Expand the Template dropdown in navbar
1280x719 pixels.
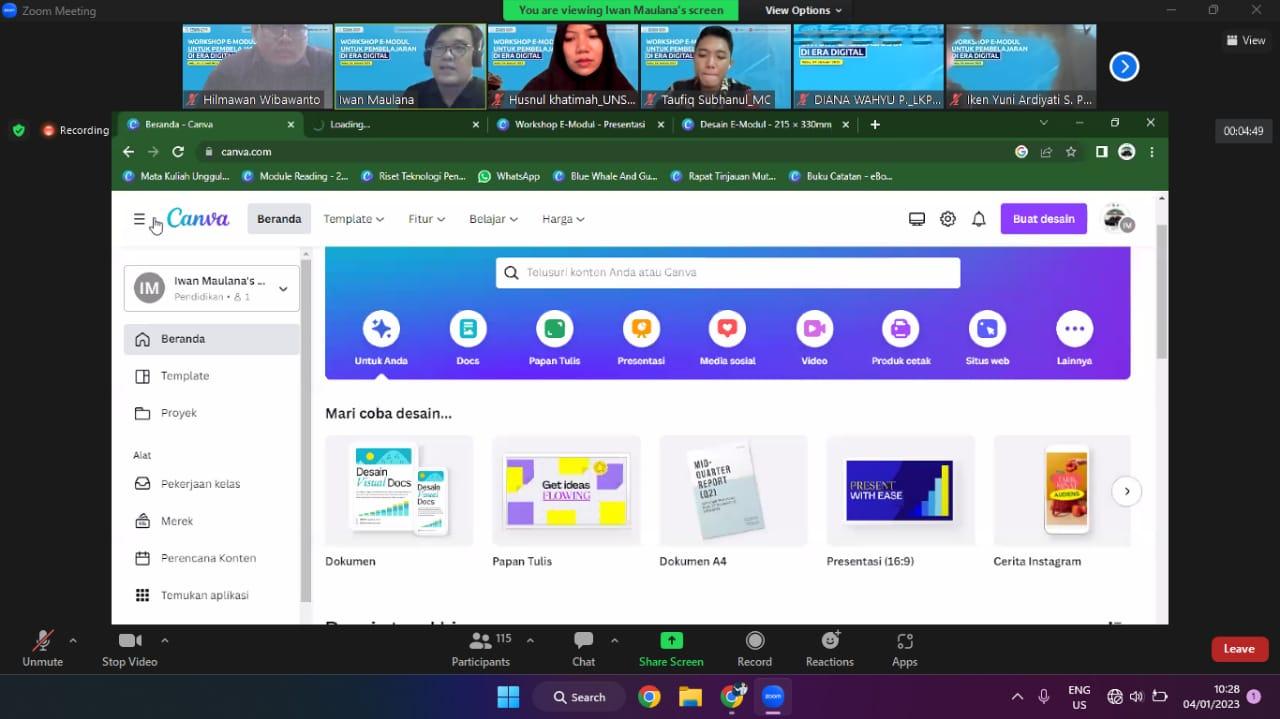tap(352, 219)
